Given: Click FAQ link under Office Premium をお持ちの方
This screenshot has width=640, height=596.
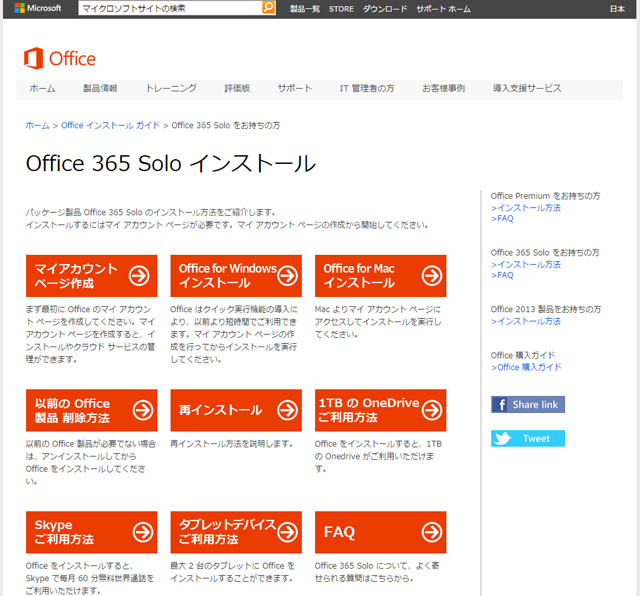Looking at the screenshot, I should [x=502, y=218].
